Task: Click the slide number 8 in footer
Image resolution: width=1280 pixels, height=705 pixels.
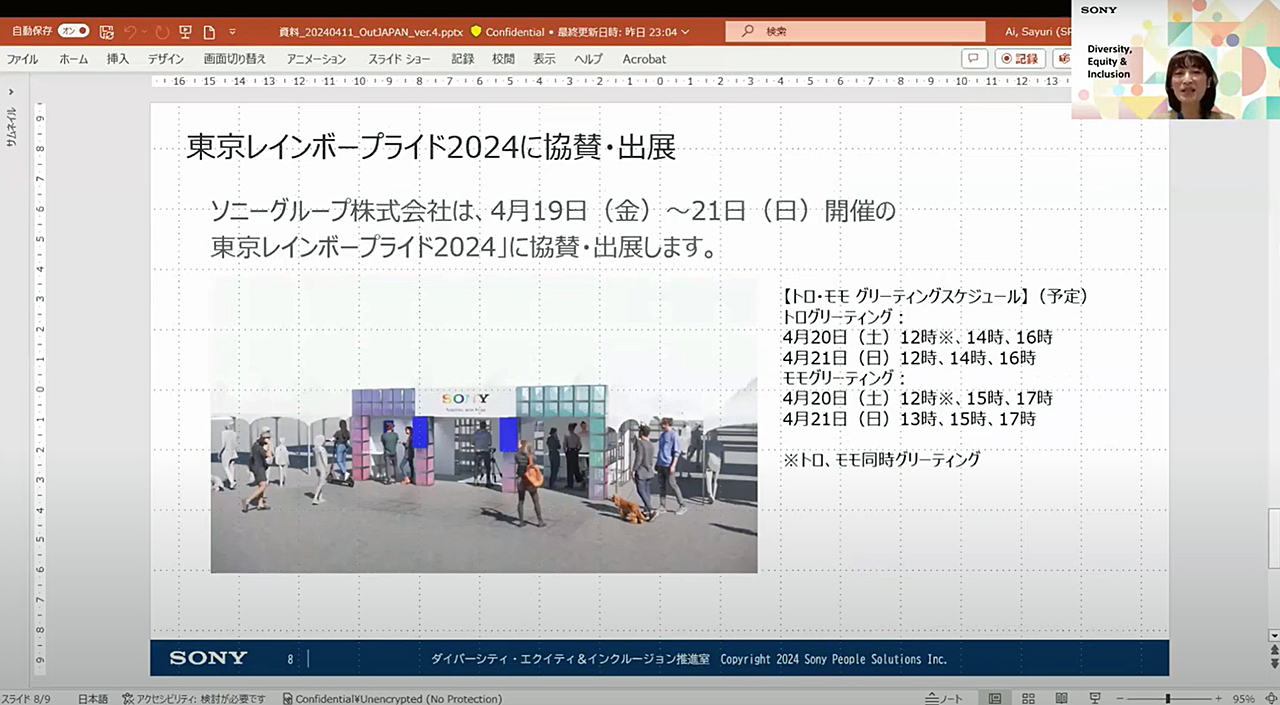Action: [290, 659]
